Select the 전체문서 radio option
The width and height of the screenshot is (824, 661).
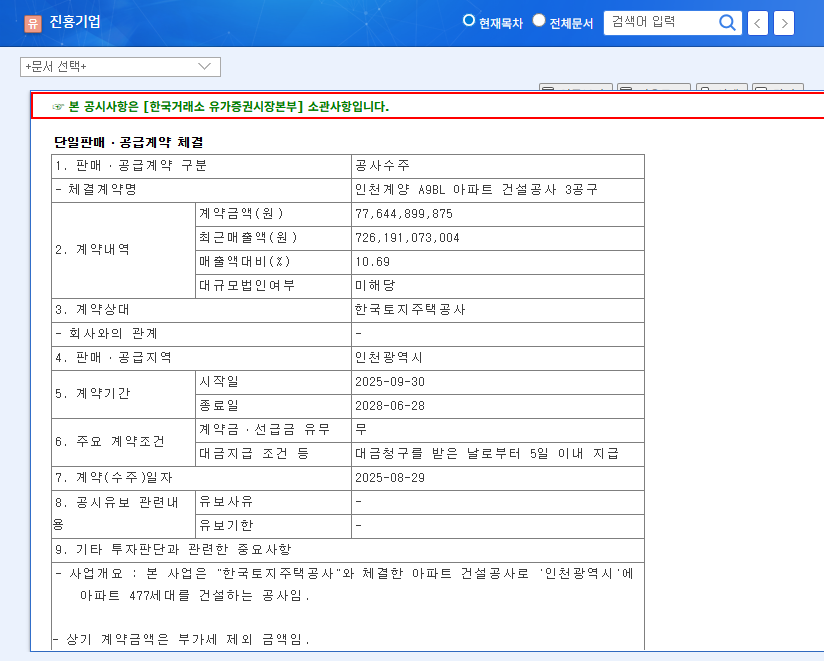click(539, 20)
